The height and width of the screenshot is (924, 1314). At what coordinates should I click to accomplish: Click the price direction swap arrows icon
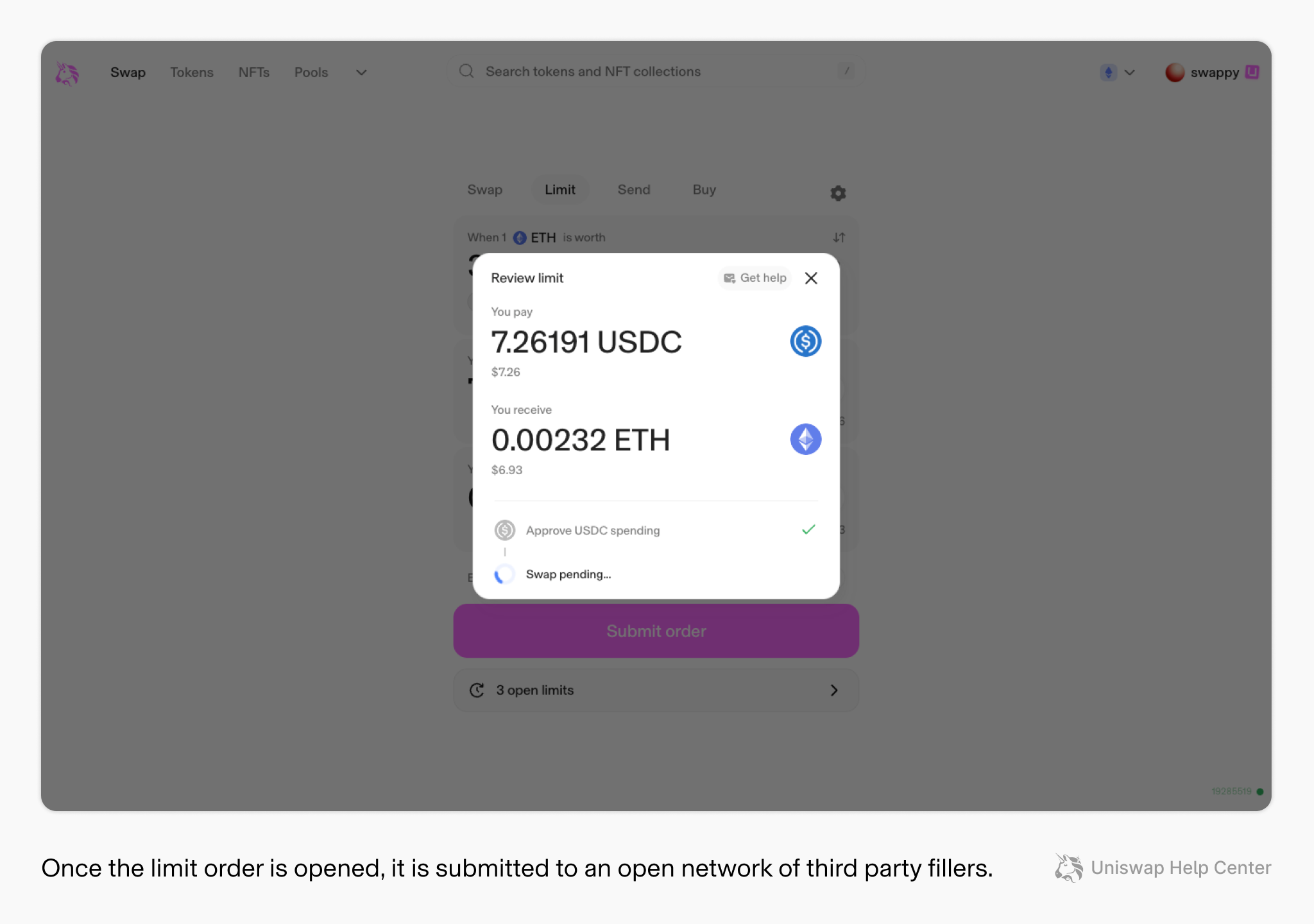tap(839, 237)
